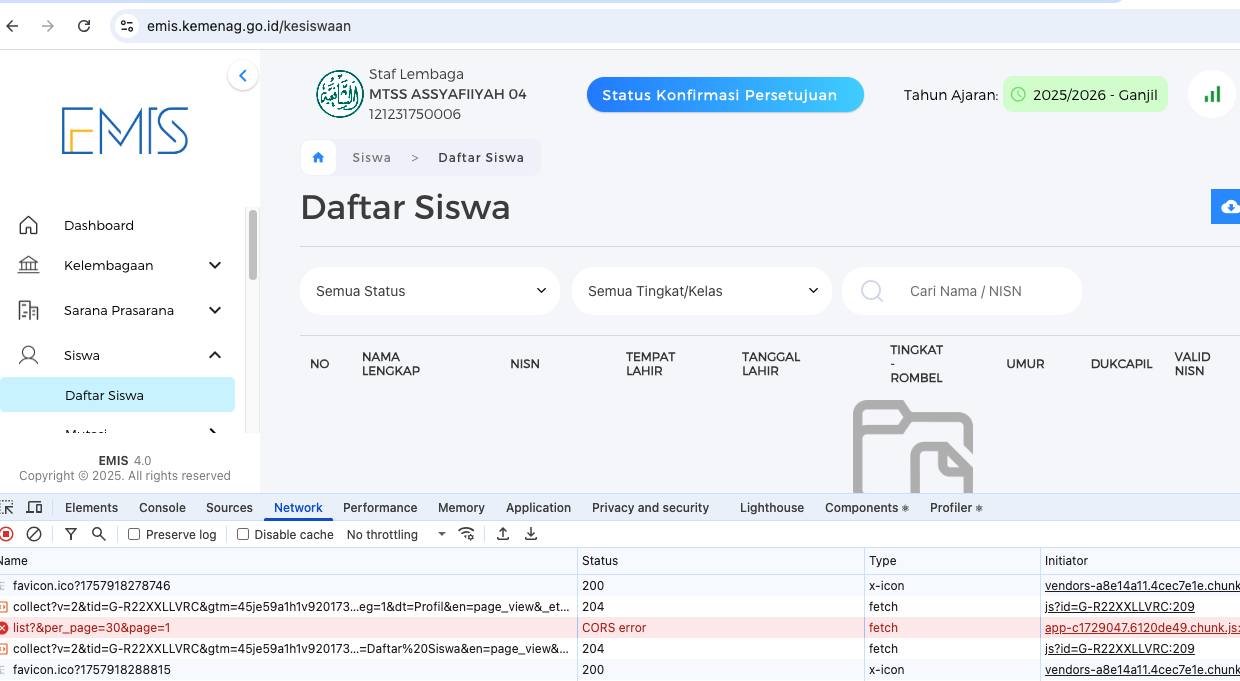Click the Cari Nama / NISN search field
Image resolution: width=1240 pixels, height=681 pixels.
[980, 291]
